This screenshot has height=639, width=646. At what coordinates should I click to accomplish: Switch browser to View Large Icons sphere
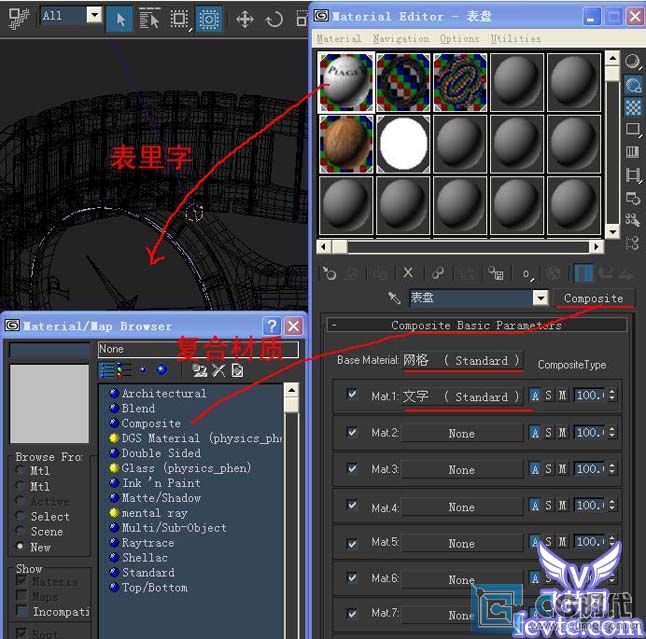pyautogui.click(x=162, y=370)
